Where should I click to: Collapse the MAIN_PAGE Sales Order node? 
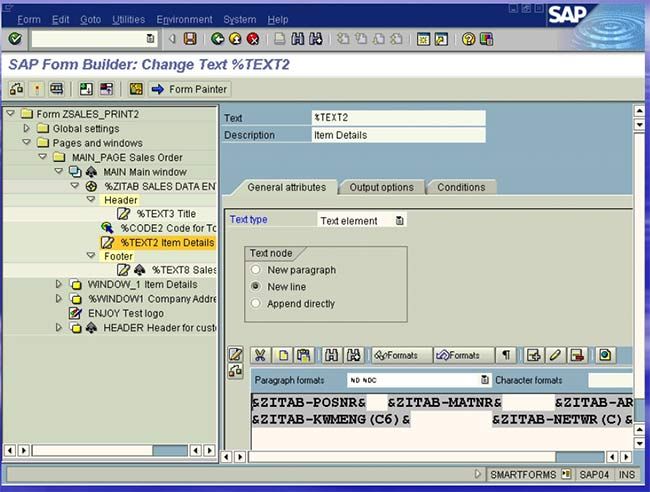coord(43,157)
